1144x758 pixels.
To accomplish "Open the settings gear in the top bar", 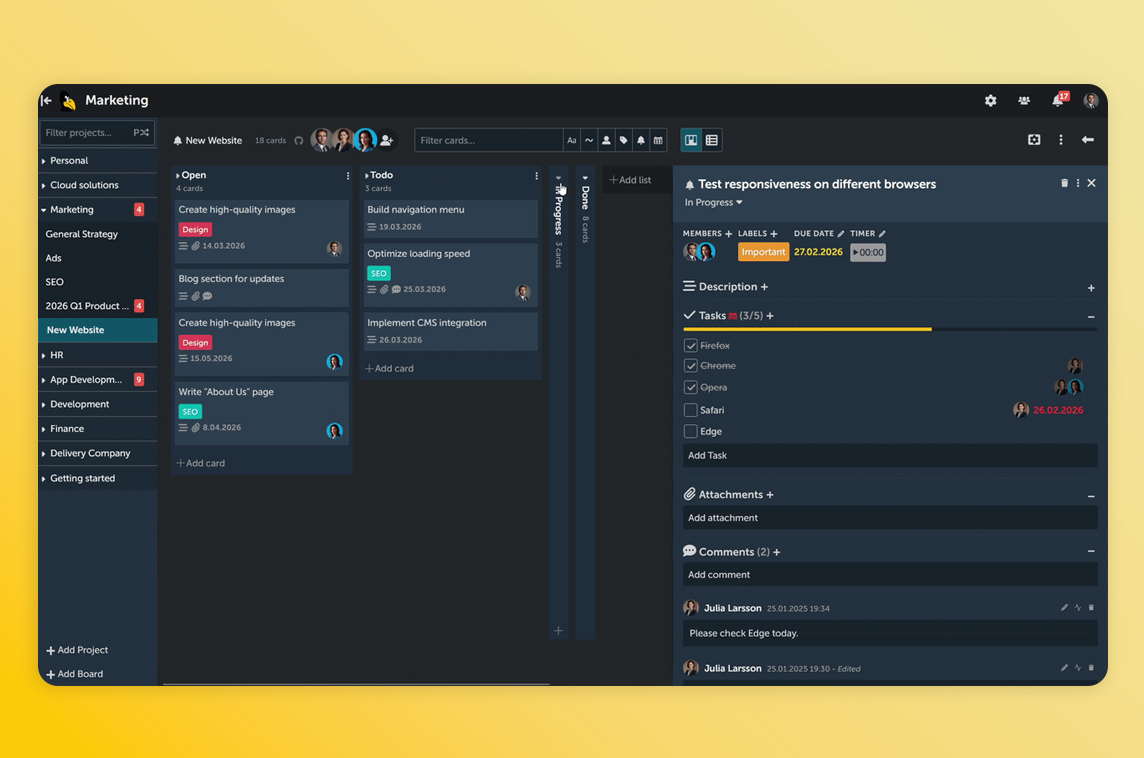I will [x=990, y=101].
